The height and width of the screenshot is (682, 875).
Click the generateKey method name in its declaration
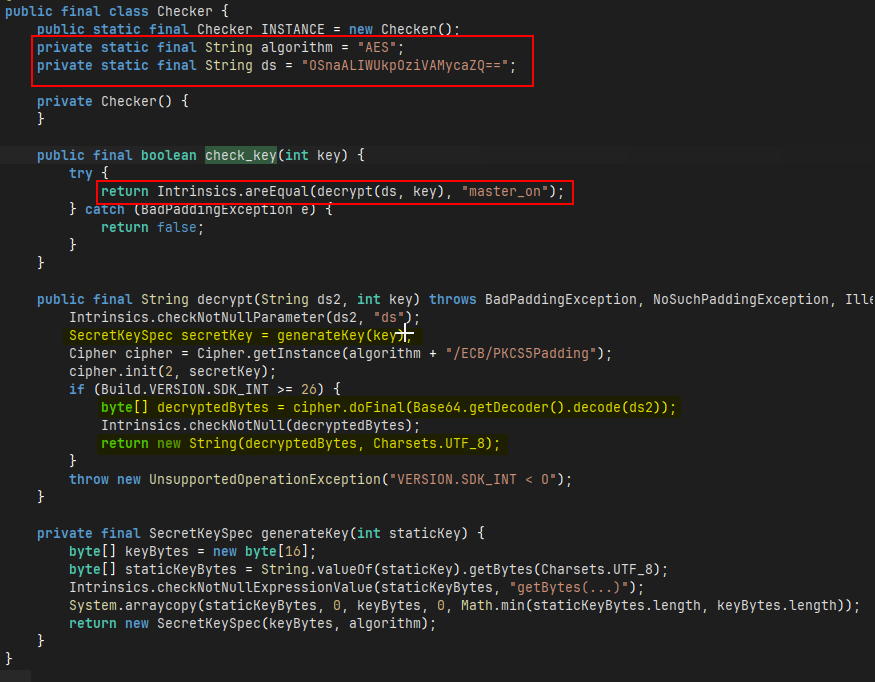coord(305,533)
